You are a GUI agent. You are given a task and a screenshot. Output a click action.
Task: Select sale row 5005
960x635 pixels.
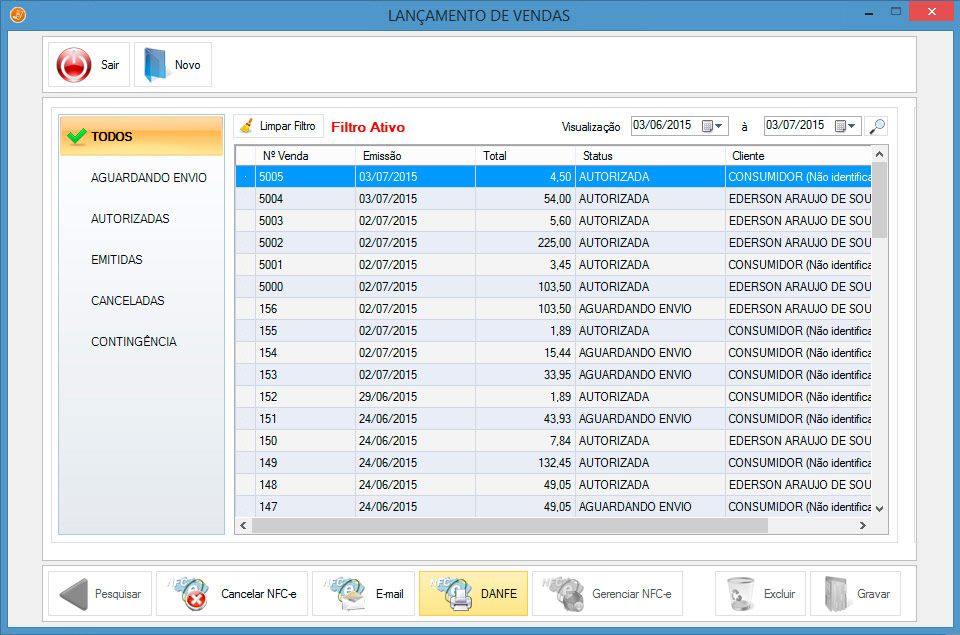(553, 177)
